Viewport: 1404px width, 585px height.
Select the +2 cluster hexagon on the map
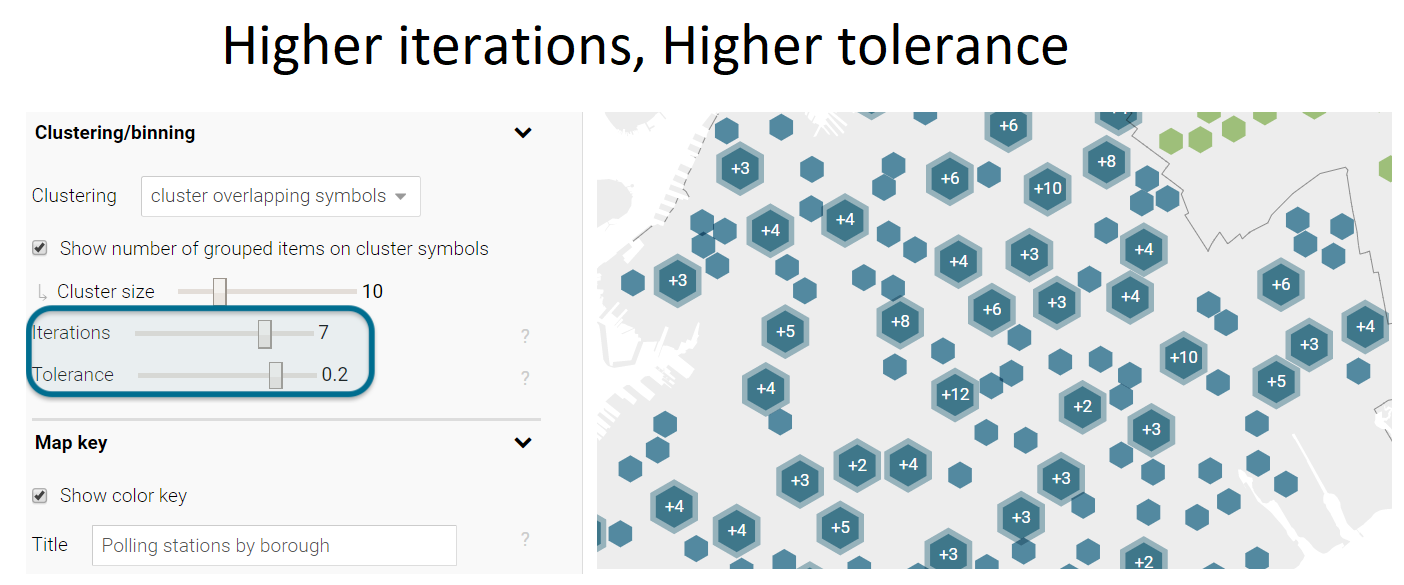(x=1082, y=407)
